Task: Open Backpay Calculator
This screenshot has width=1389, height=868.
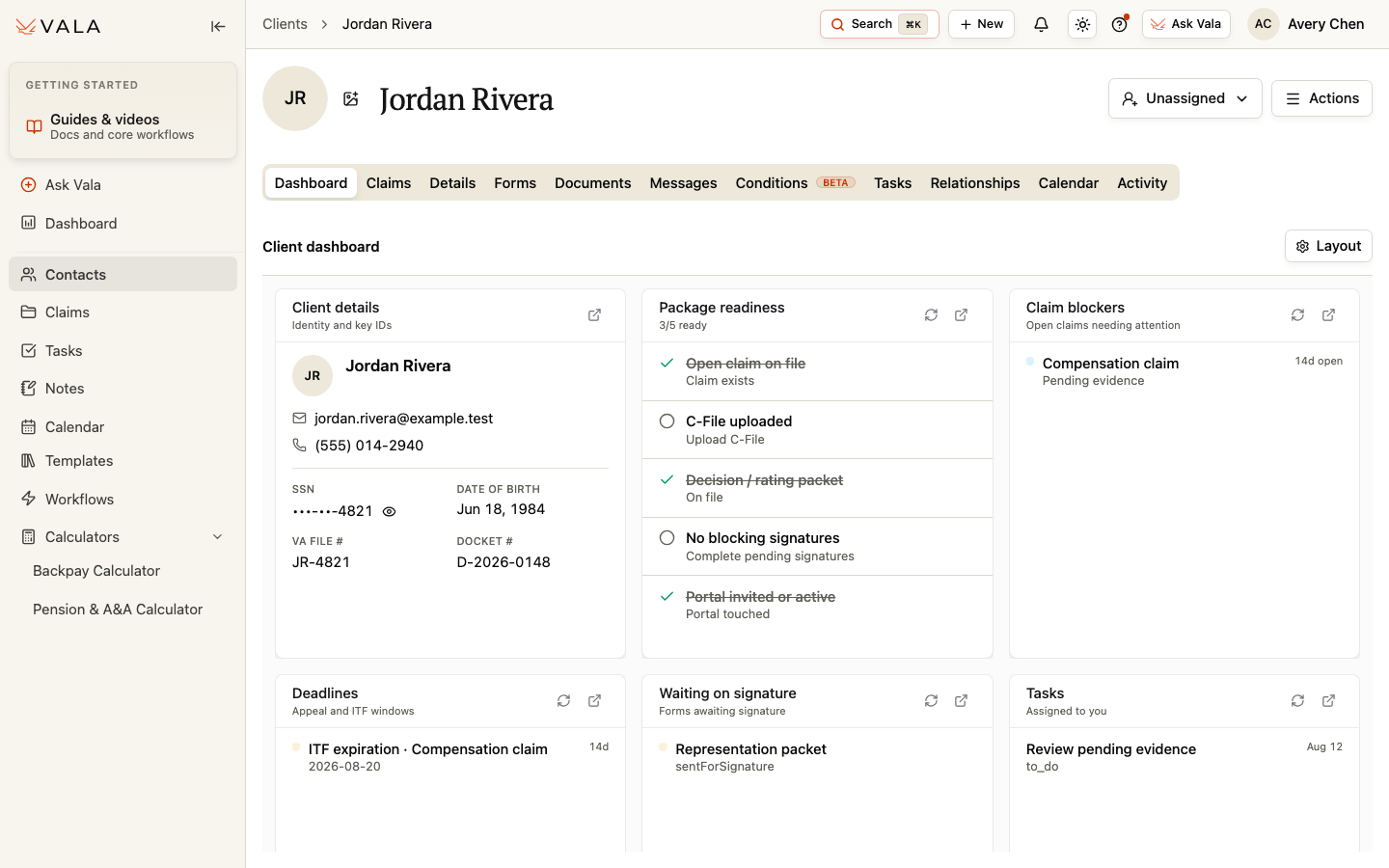Action: click(x=96, y=571)
